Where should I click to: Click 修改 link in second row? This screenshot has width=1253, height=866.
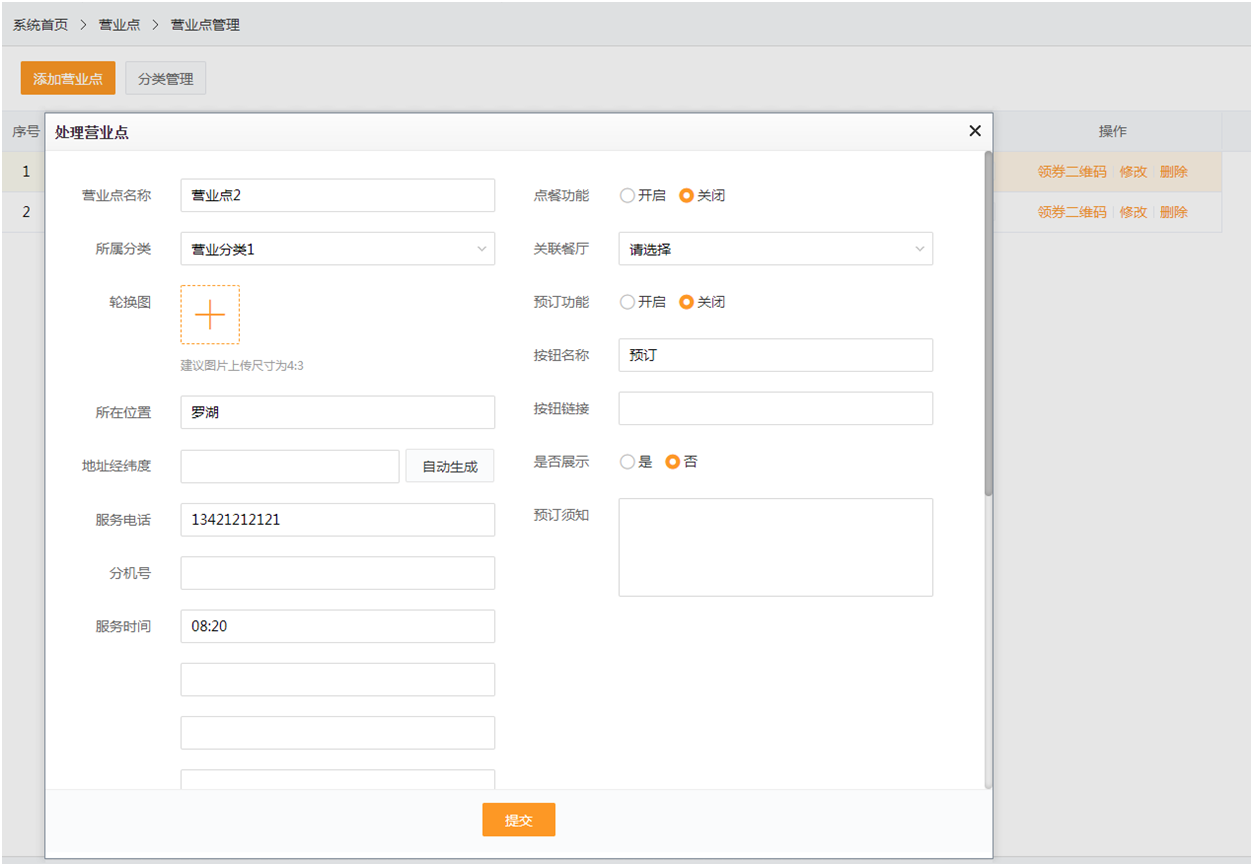click(1133, 212)
